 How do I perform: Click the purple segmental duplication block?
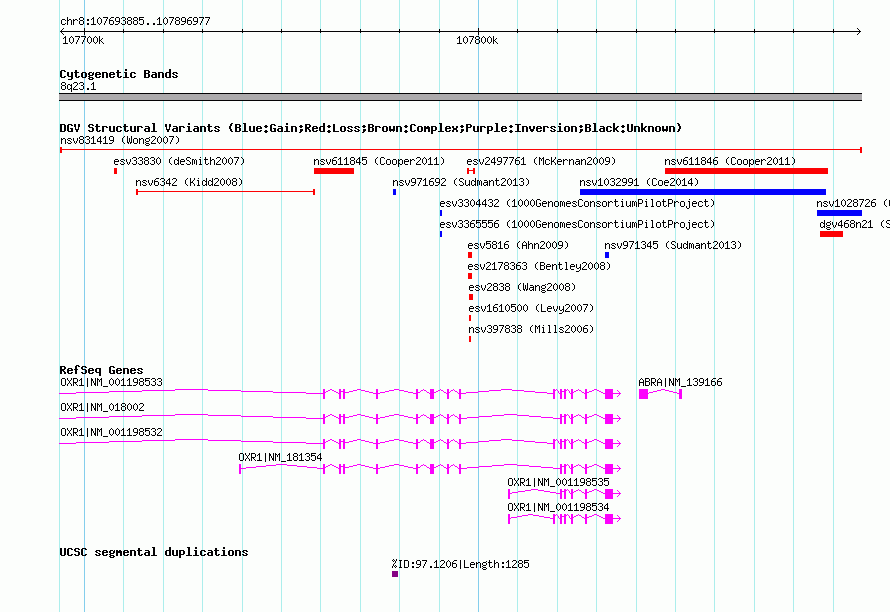(x=395, y=574)
